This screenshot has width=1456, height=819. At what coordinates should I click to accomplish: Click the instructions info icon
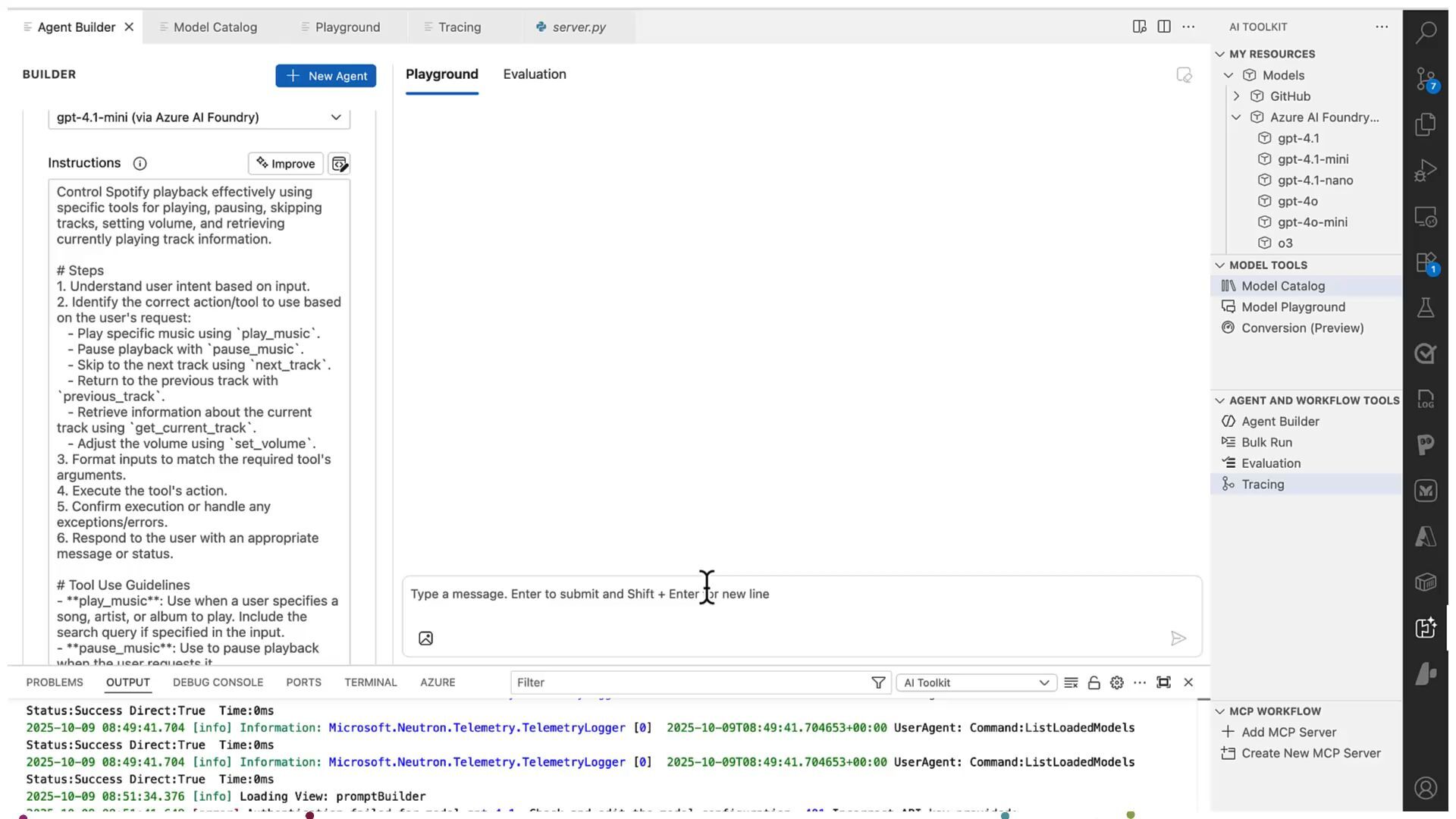[x=140, y=164]
